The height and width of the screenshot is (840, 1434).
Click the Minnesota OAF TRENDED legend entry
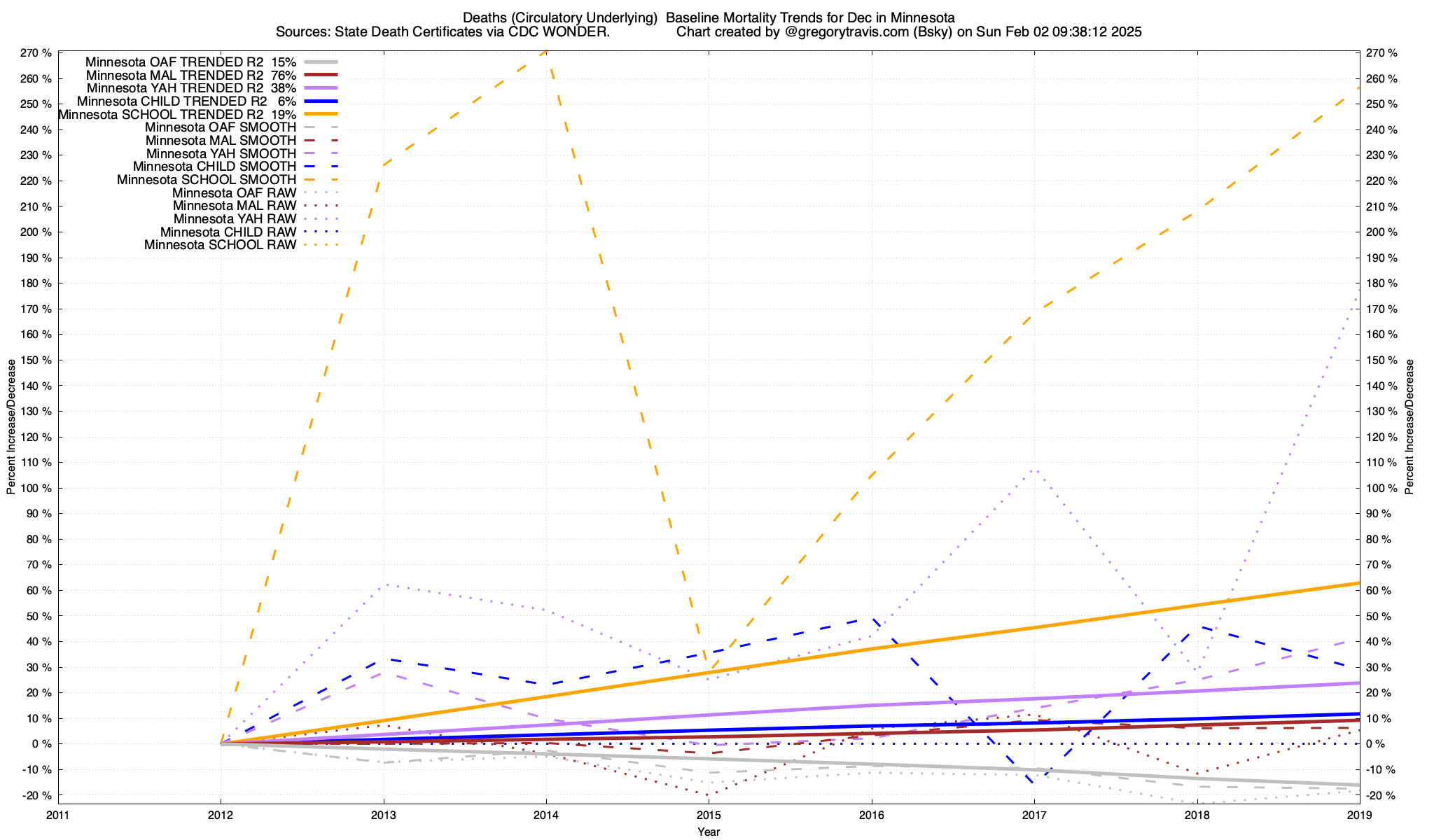190,62
